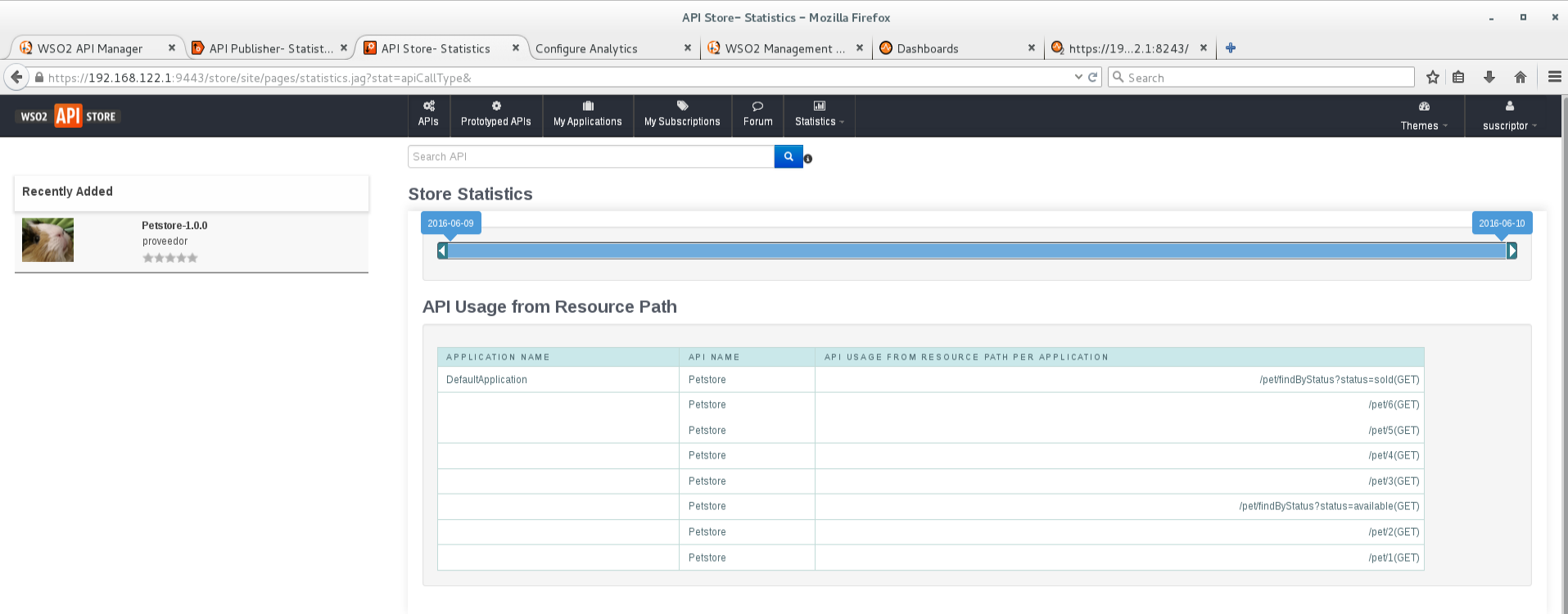Click the /pet/5(GET) resource path

point(1394,431)
